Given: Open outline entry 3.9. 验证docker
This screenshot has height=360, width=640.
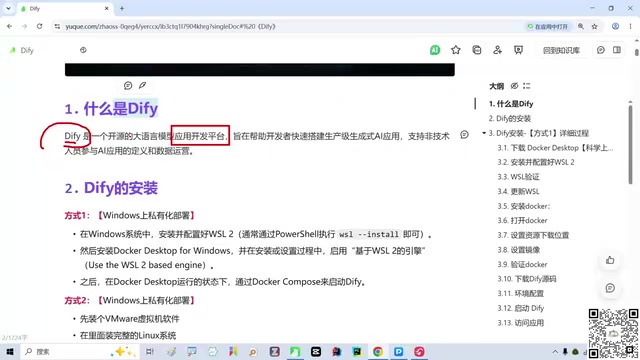Looking at the screenshot, I should pos(522,264).
